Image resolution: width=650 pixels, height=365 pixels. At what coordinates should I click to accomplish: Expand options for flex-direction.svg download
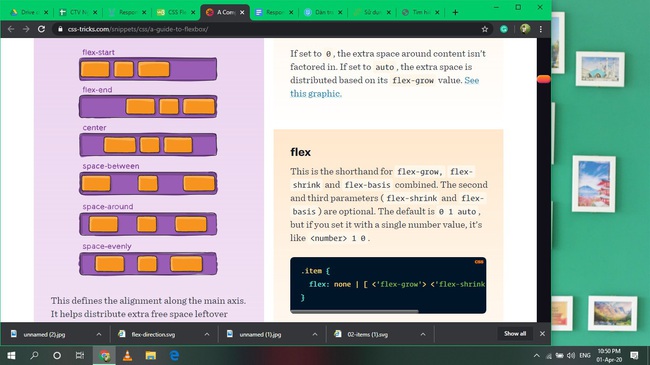[x=206, y=334]
